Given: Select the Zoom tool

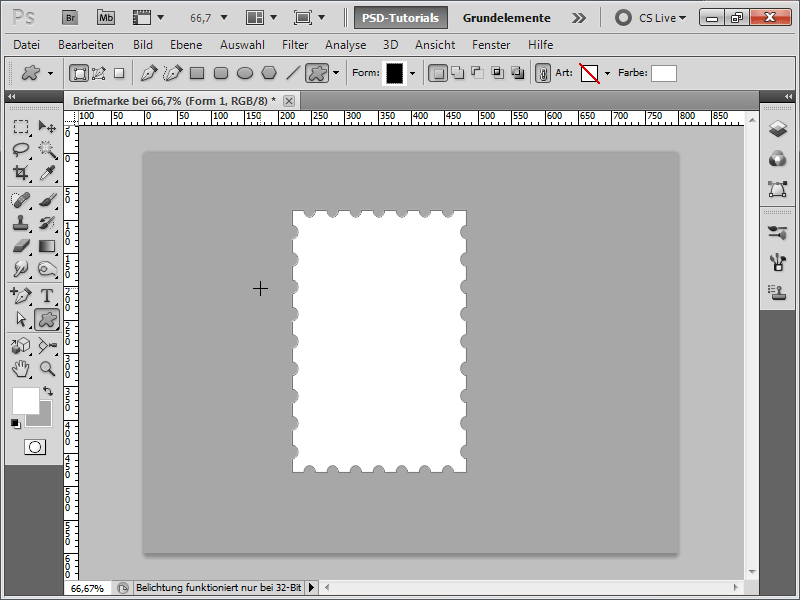Looking at the screenshot, I should [47, 368].
